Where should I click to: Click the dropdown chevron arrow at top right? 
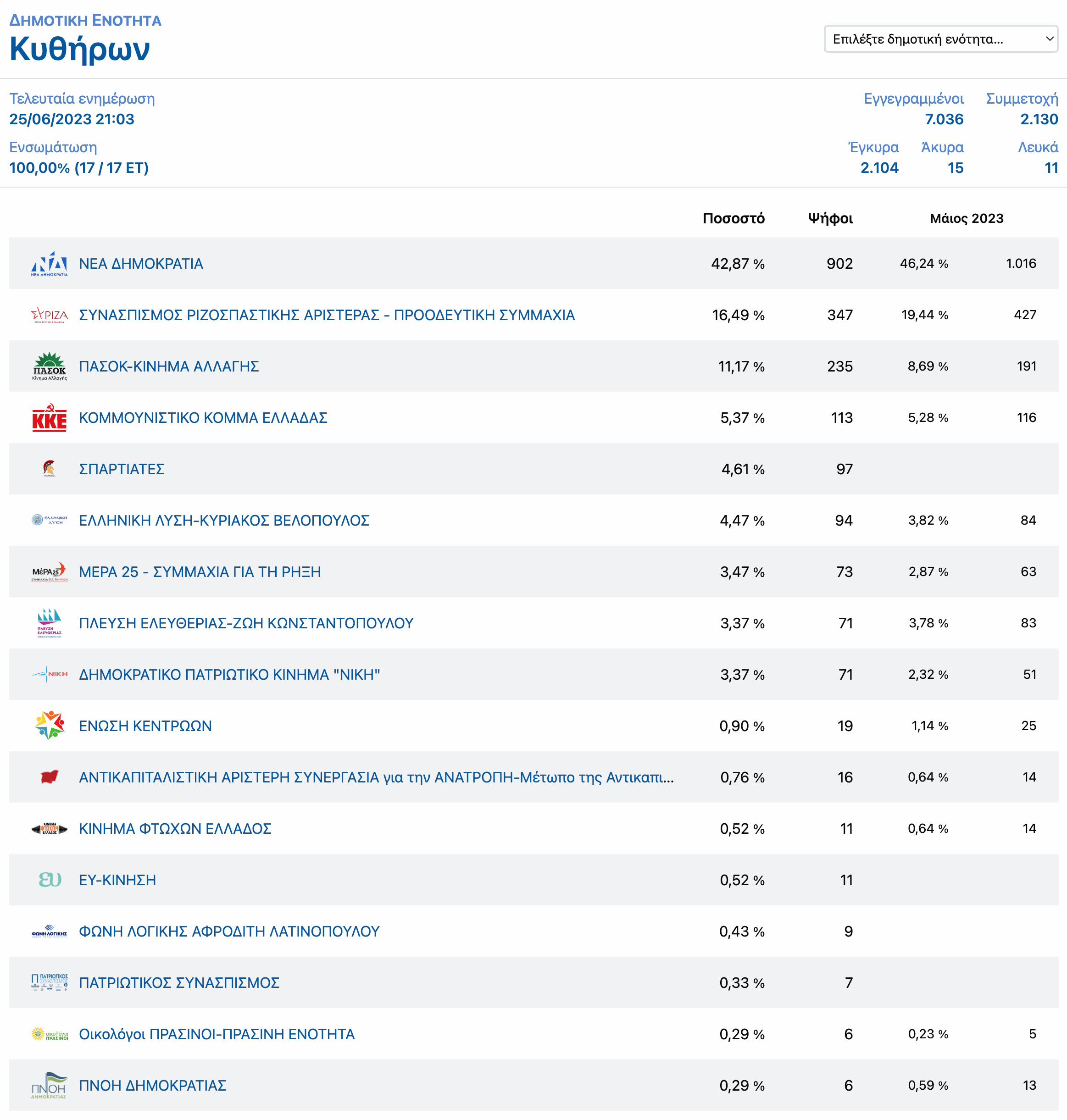(x=1050, y=39)
